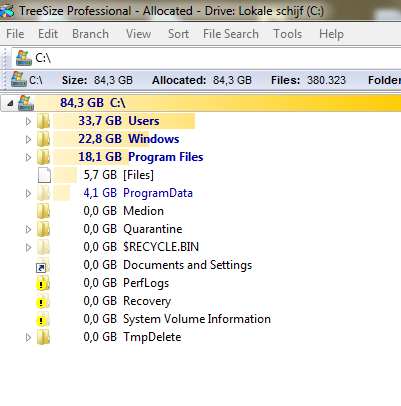Screen dimensions: 401x406
Task: Select the Documents and Settings row
Action: [x=168, y=265]
